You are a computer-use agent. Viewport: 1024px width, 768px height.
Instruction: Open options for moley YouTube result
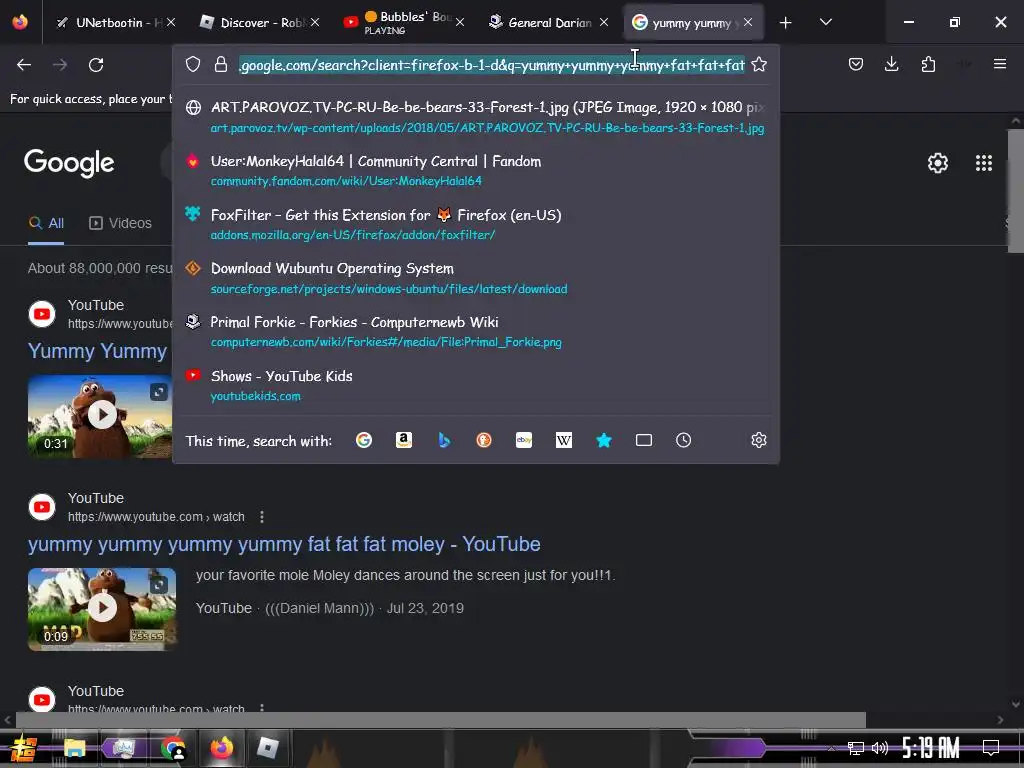(x=262, y=517)
